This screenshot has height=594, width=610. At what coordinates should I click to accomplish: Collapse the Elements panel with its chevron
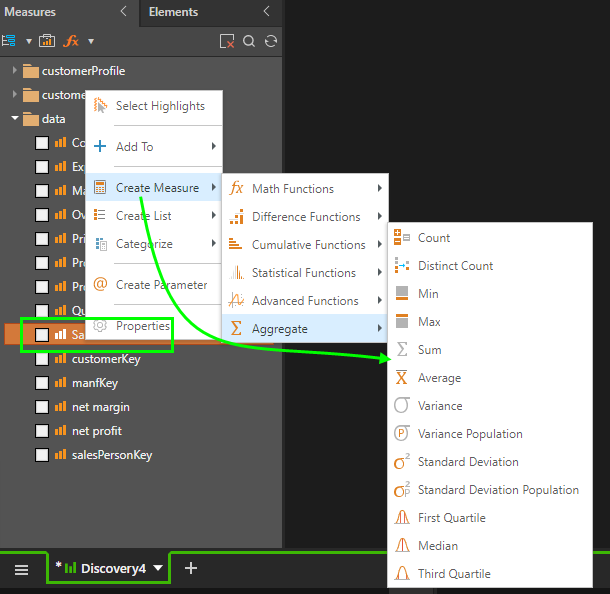click(267, 12)
